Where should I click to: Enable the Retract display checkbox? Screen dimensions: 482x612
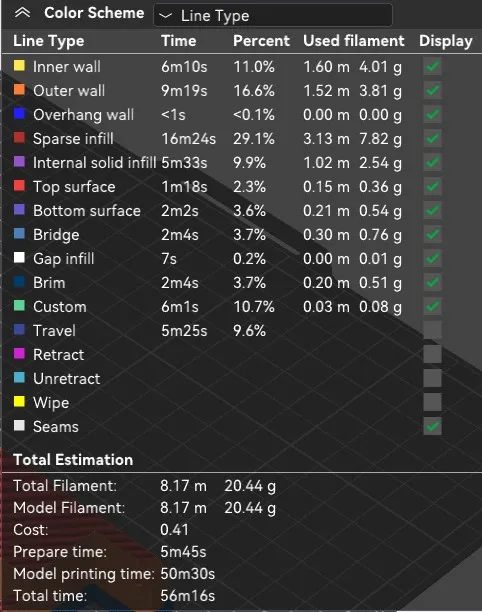click(x=432, y=354)
